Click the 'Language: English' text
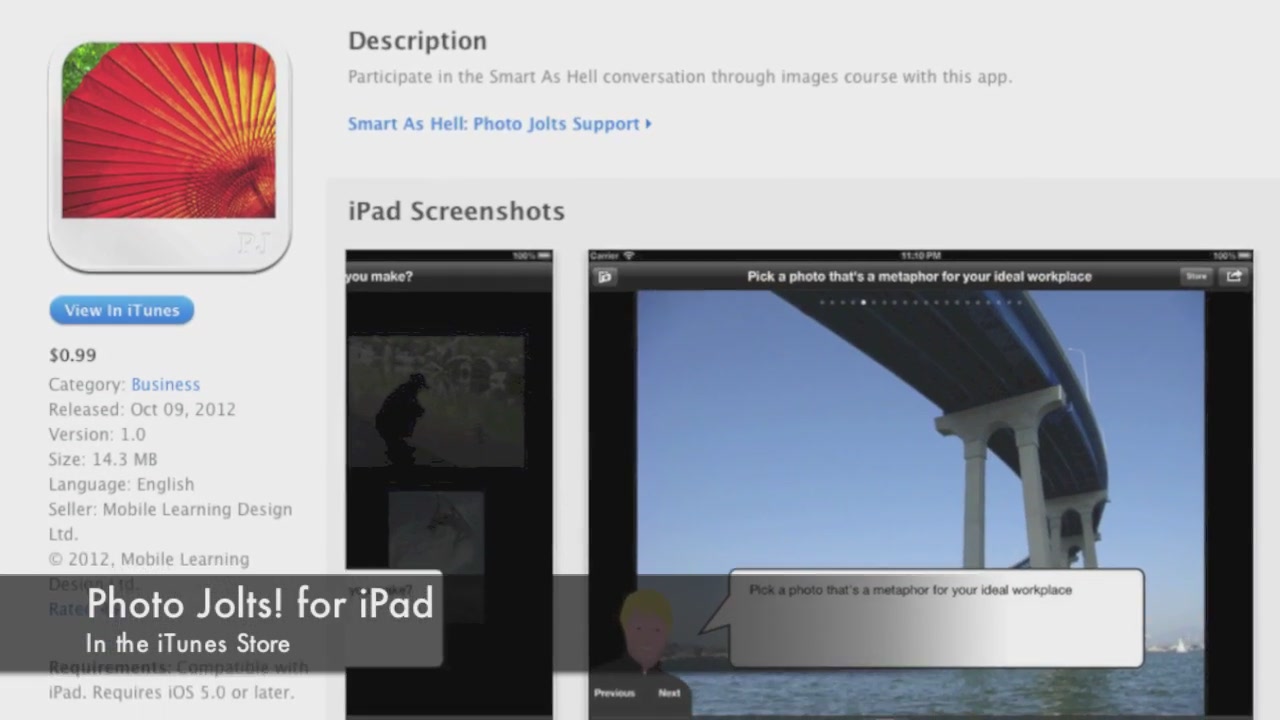 (121, 484)
